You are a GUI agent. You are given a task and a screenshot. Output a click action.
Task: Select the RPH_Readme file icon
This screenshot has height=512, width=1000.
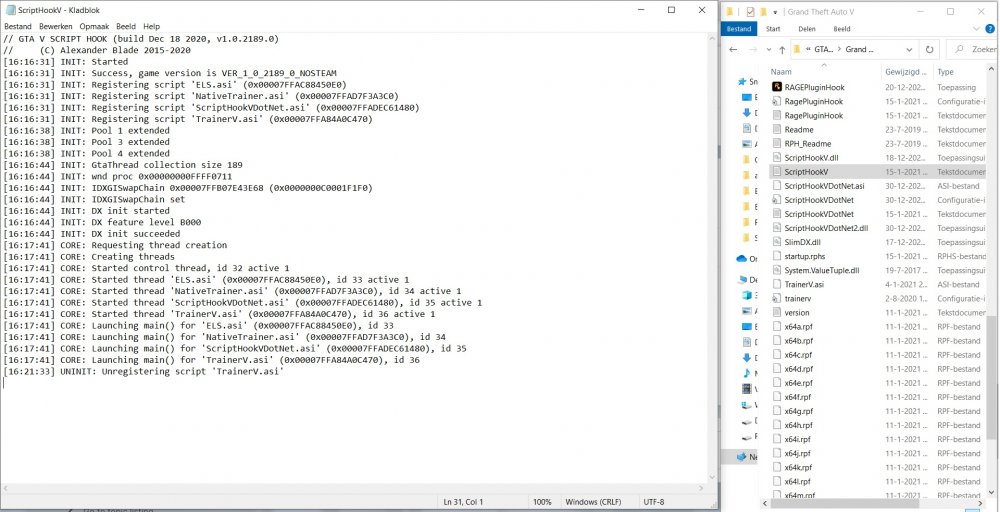click(x=777, y=143)
